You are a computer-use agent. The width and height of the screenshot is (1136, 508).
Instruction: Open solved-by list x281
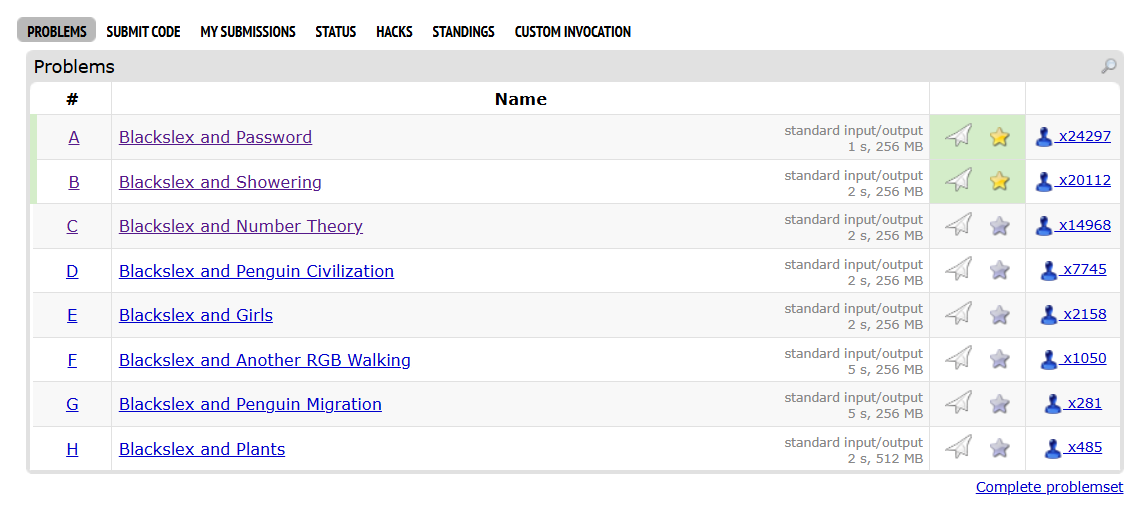pyautogui.click(x=1084, y=403)
